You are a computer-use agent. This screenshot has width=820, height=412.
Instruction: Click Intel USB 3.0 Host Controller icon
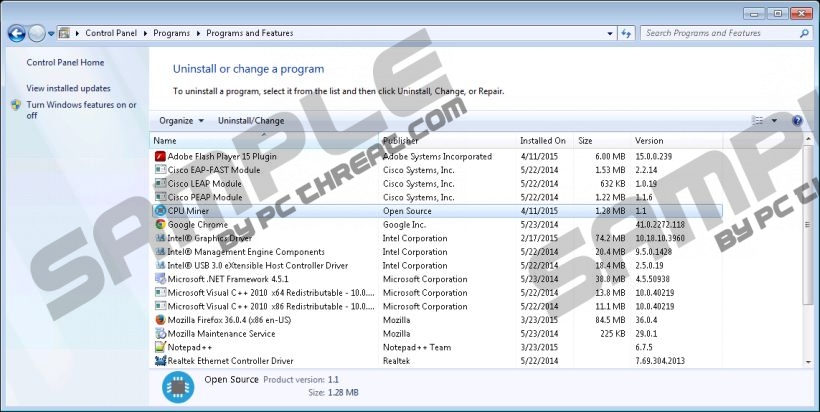pyautogui.click(x=161, y=265)
